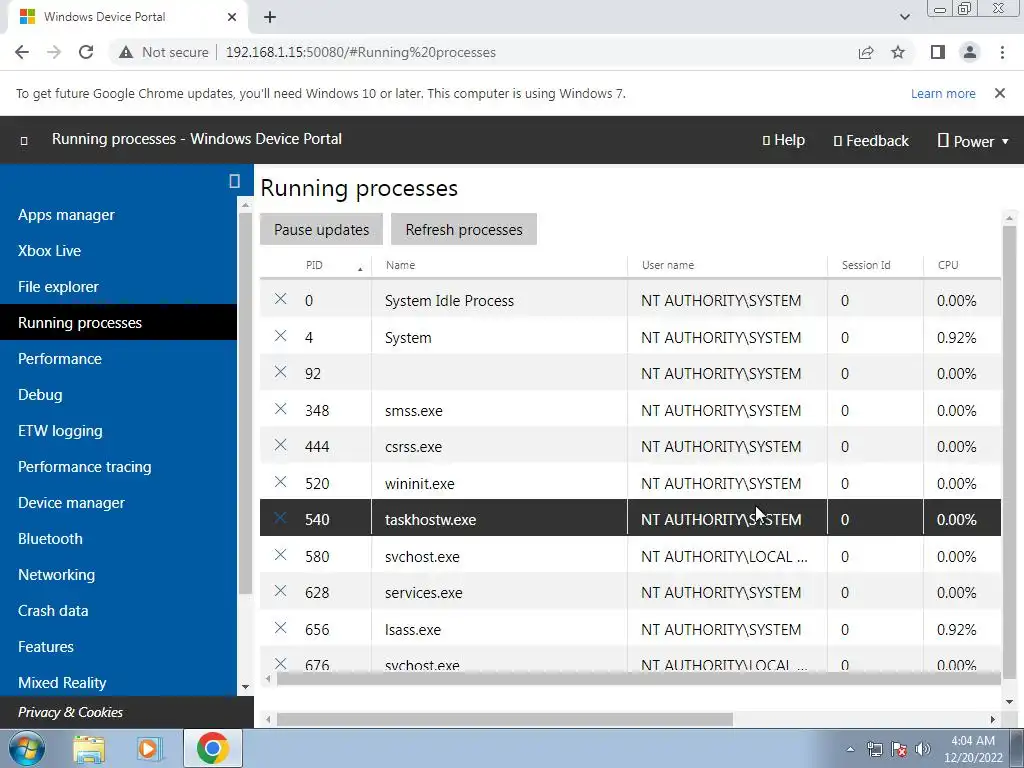Click the X icon for PID 92
Image resolution: width=1024 pixels, height=768 pixels.
click(280, 372)
